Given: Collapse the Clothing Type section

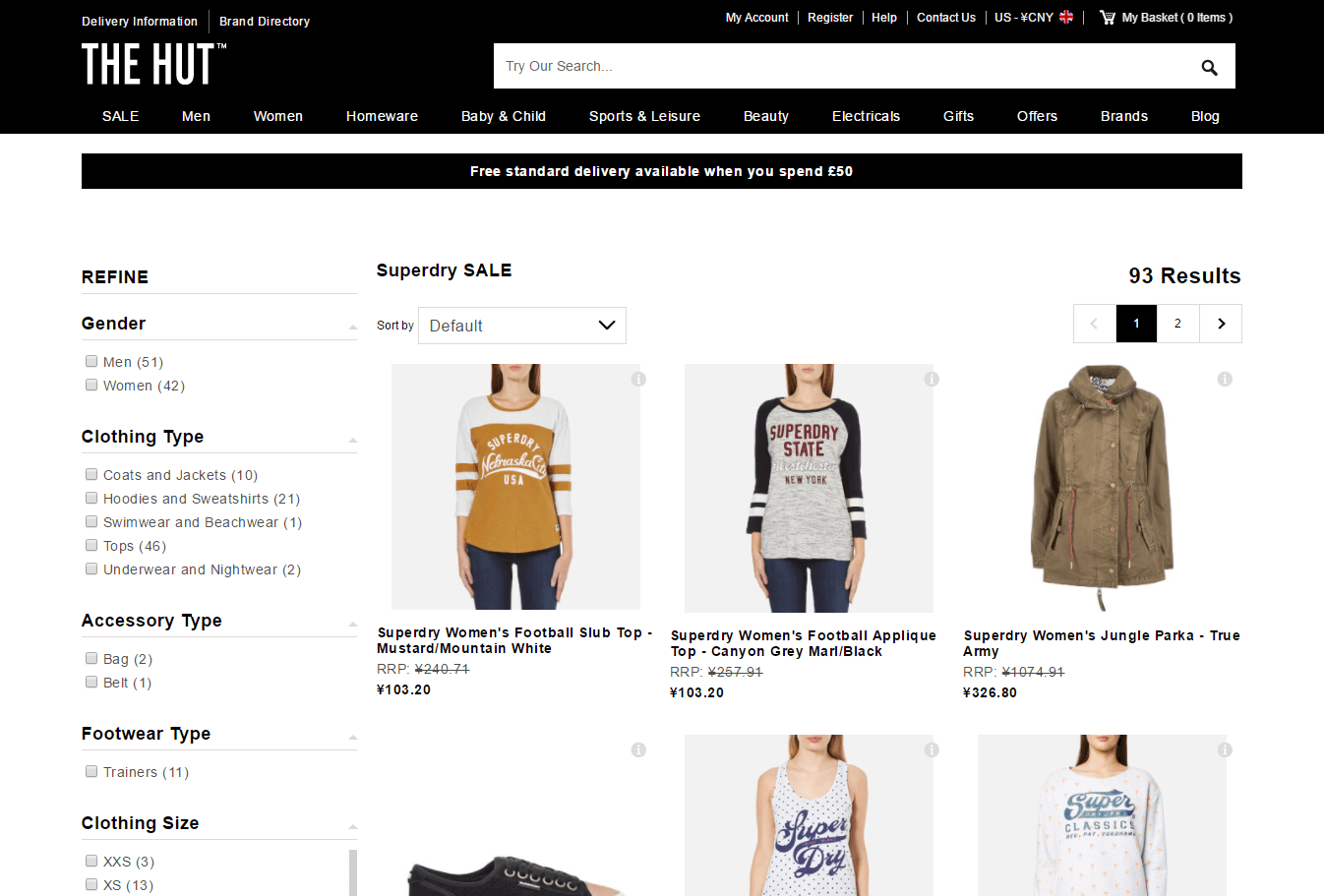Looking at the screenshot, I should tap(352, 440).
